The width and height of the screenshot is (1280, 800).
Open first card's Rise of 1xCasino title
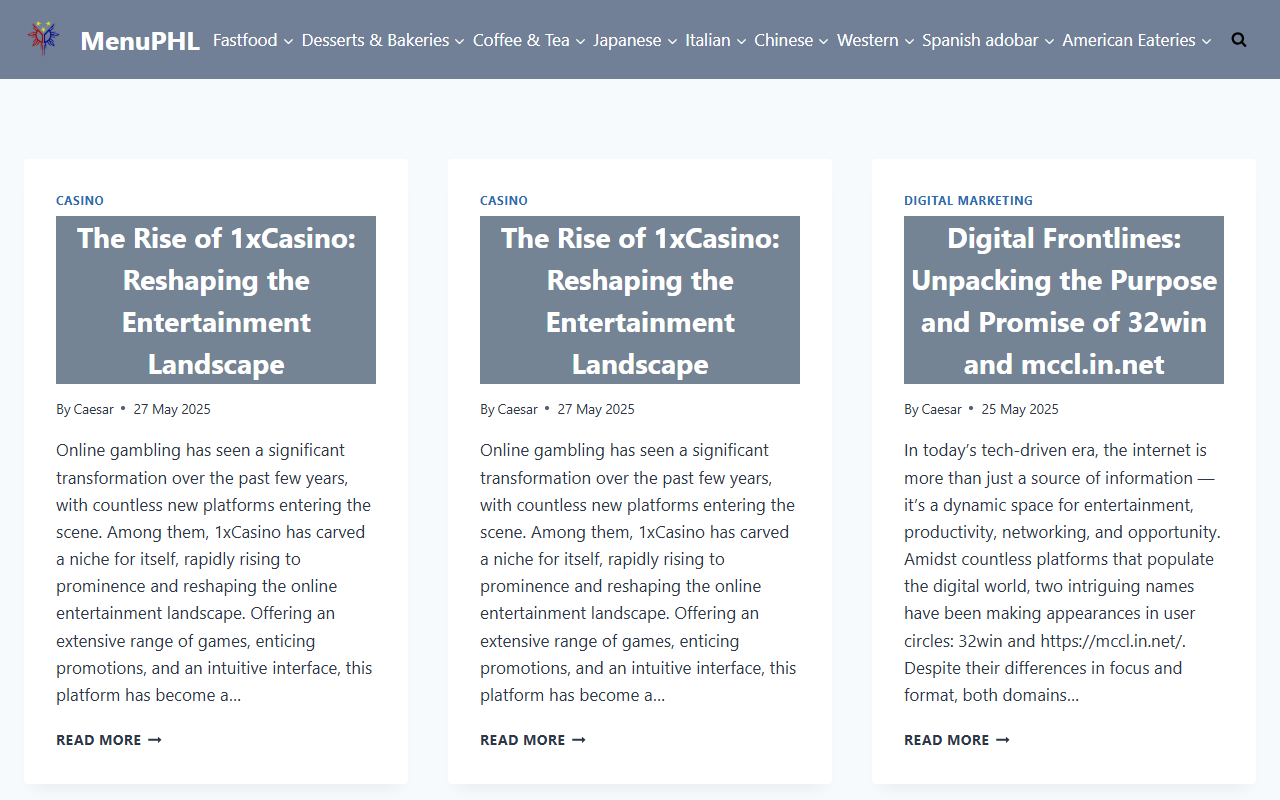tap(216, 300)
